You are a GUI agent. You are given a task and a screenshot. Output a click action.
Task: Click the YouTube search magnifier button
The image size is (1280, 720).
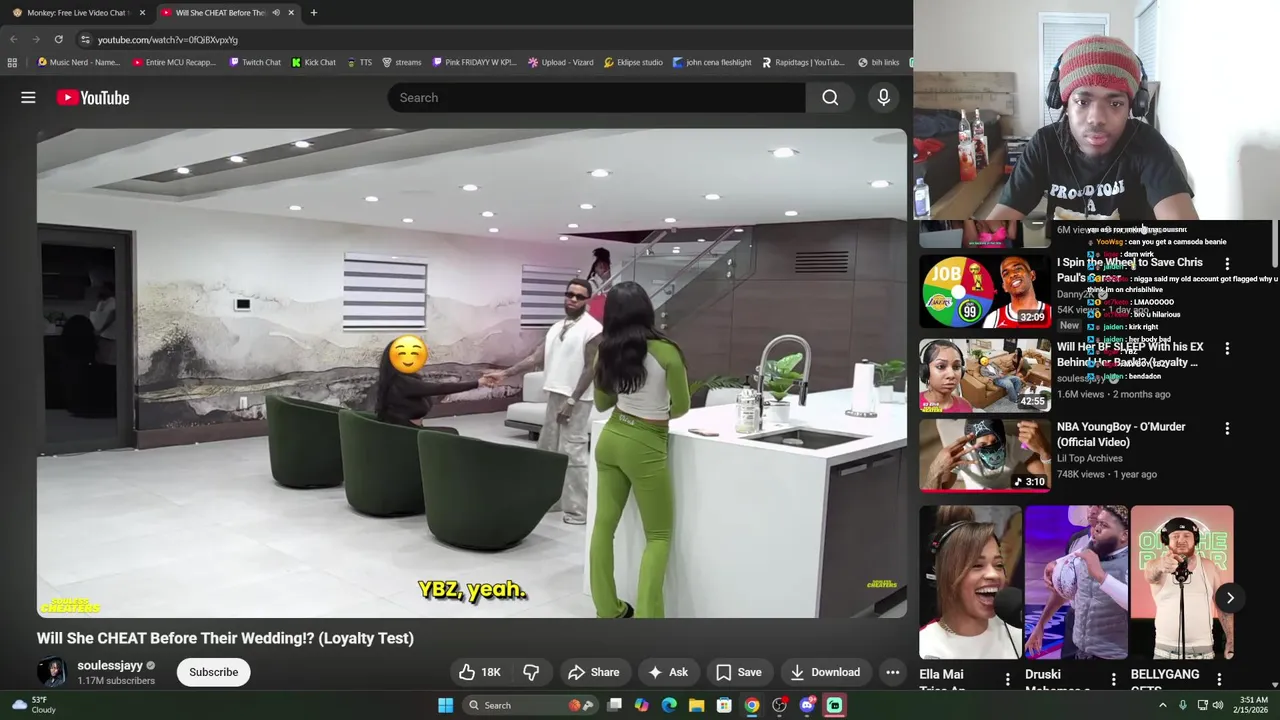pos(830,97)
